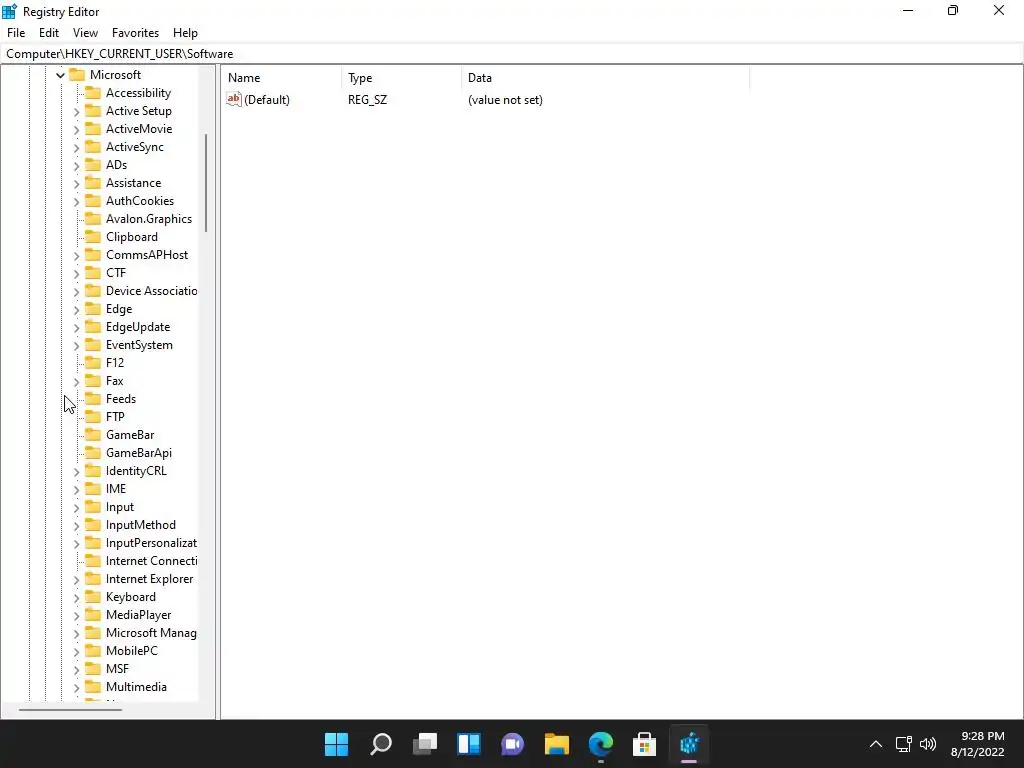Click the Registry Editor title bar icon
The height and width of the screenshot is (768, 1024).
[10, 11]
